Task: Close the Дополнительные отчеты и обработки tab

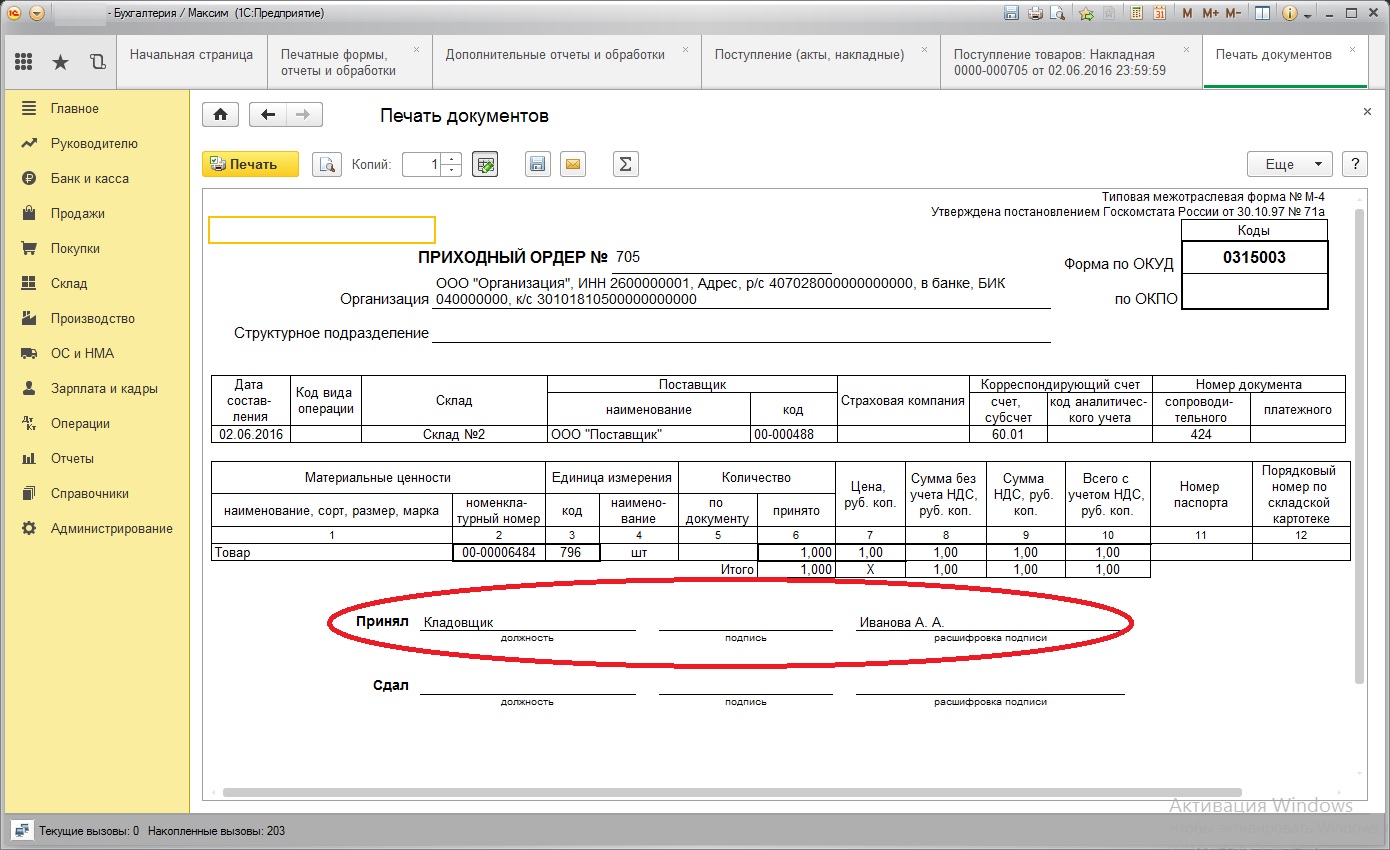Action: [685, 48]
